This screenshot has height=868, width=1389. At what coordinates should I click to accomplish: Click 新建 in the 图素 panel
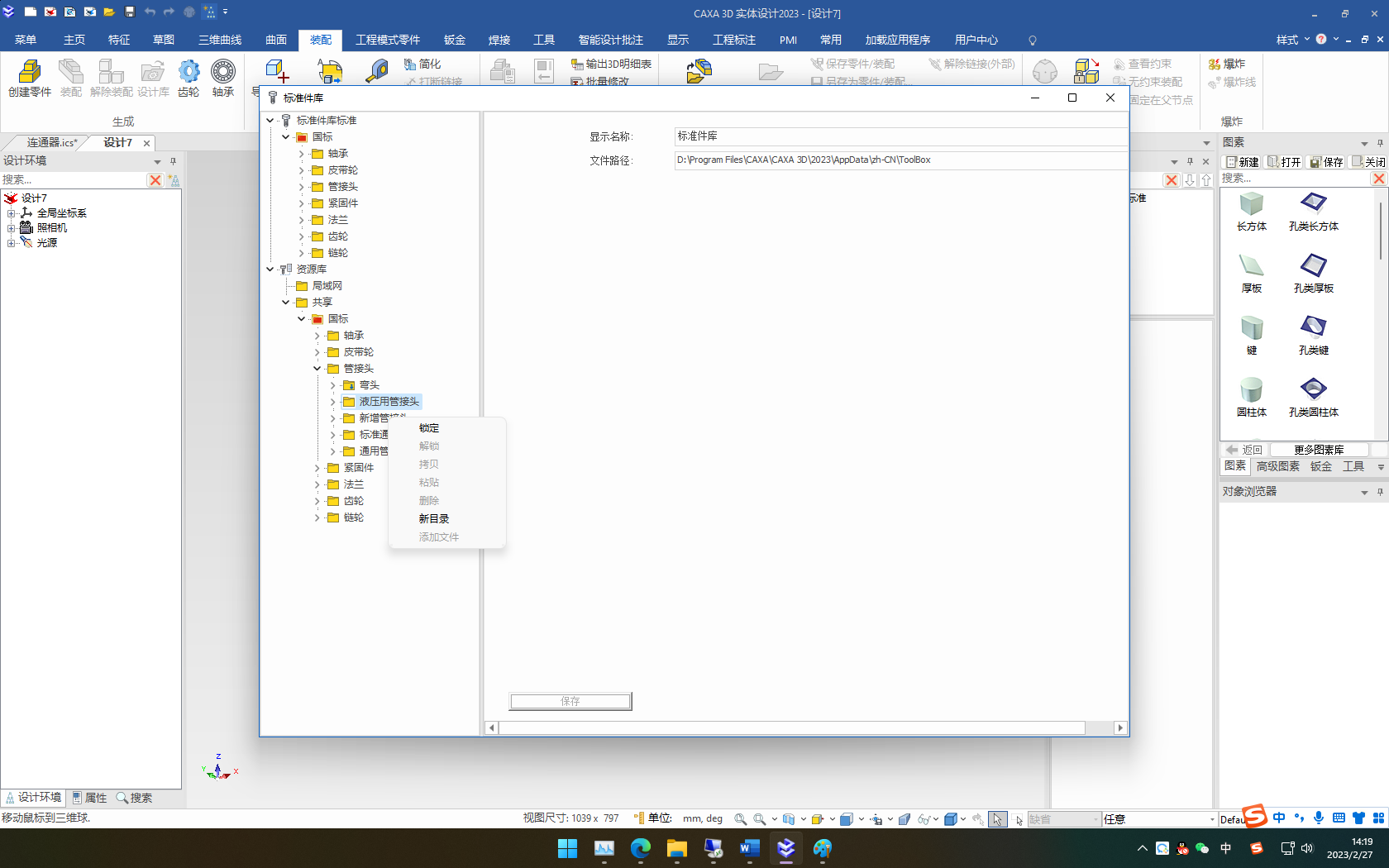pyautogui.click(x=1243, y=162)
